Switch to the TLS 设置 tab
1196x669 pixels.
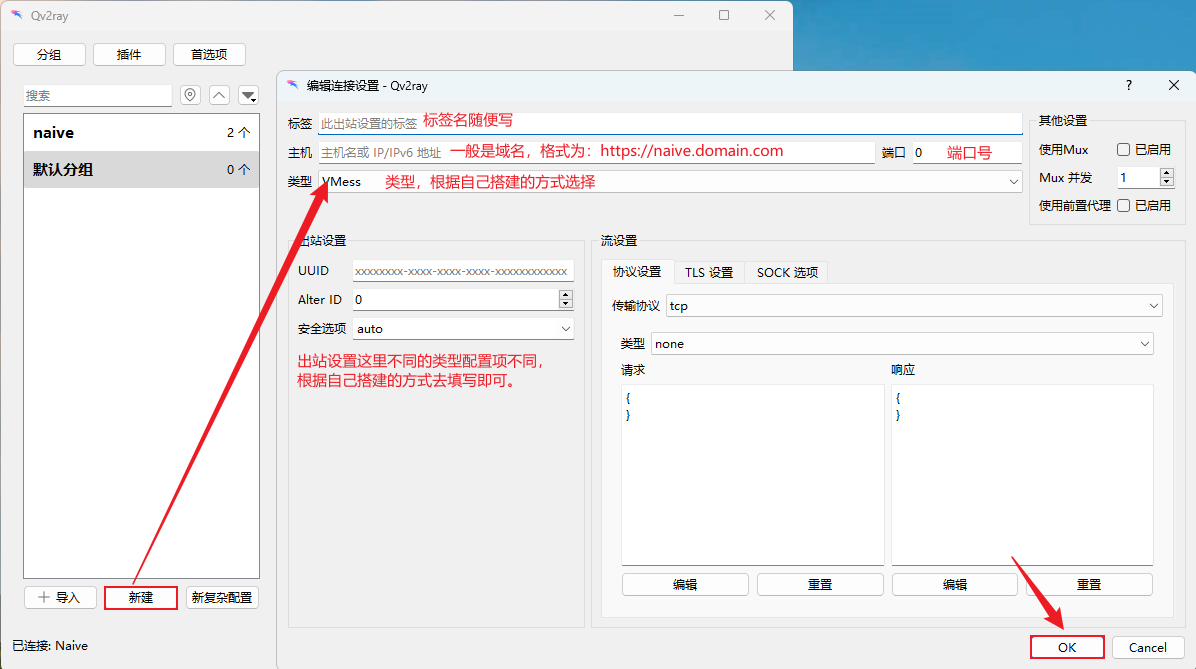click(x=708, y=272)
